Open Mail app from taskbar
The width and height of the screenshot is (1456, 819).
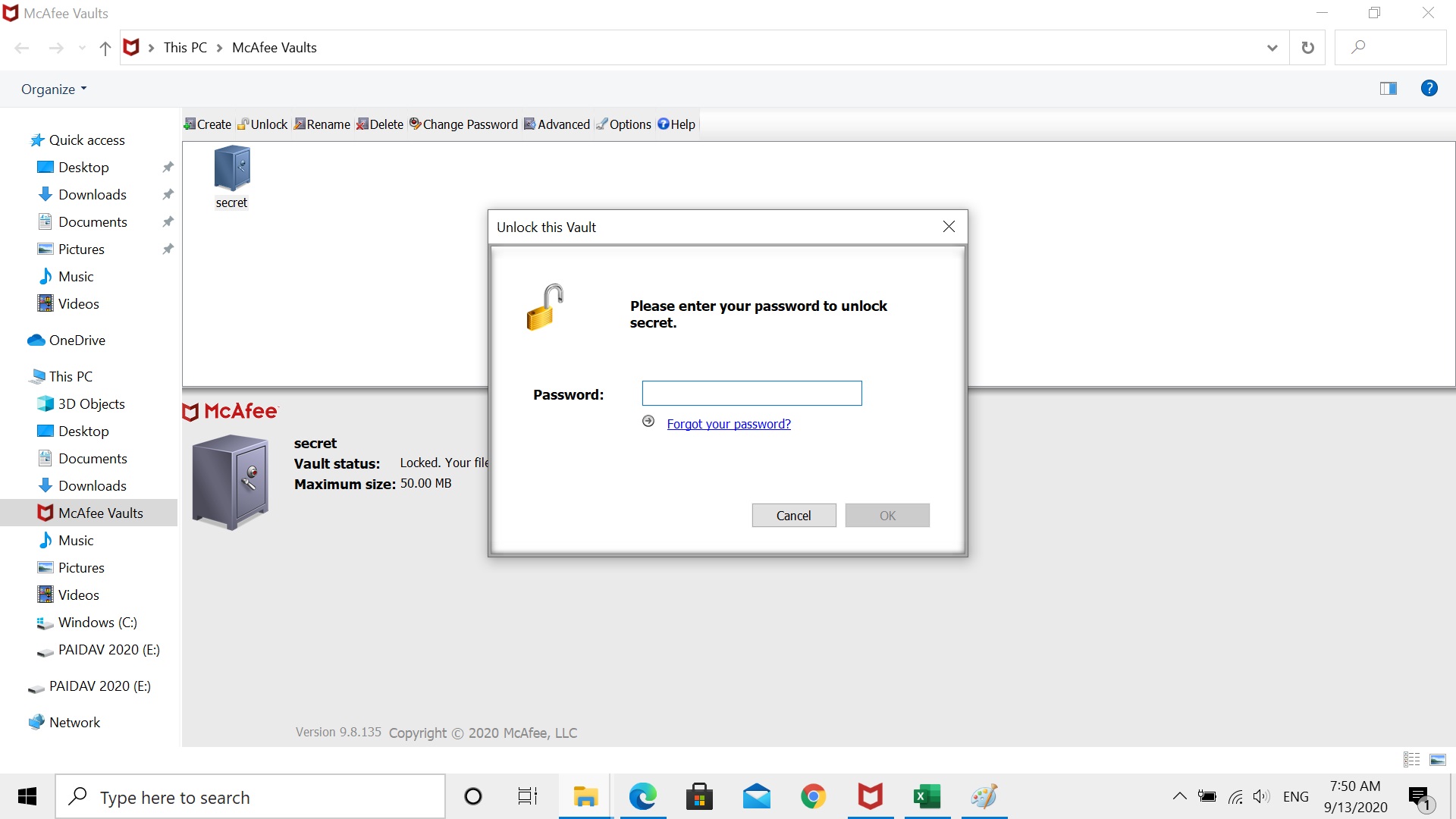pos(757,796)
